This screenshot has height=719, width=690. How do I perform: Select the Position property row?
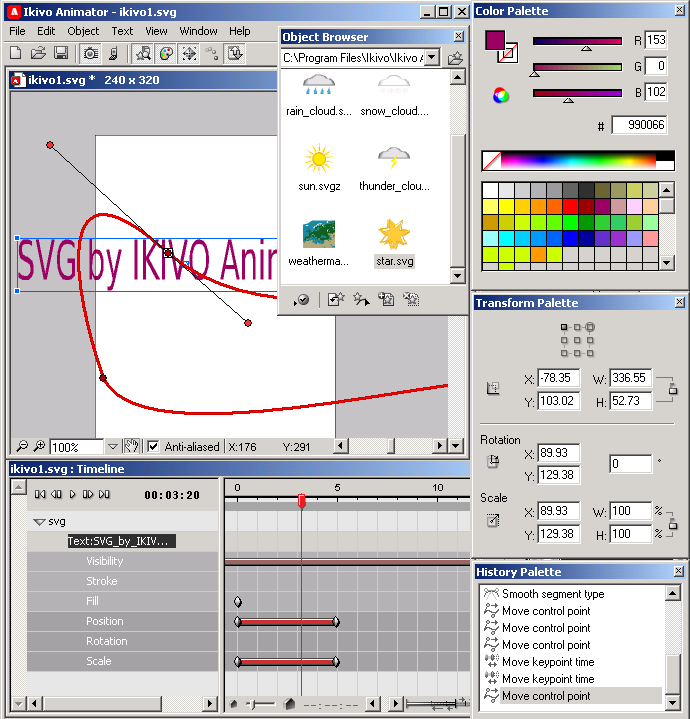122,621
